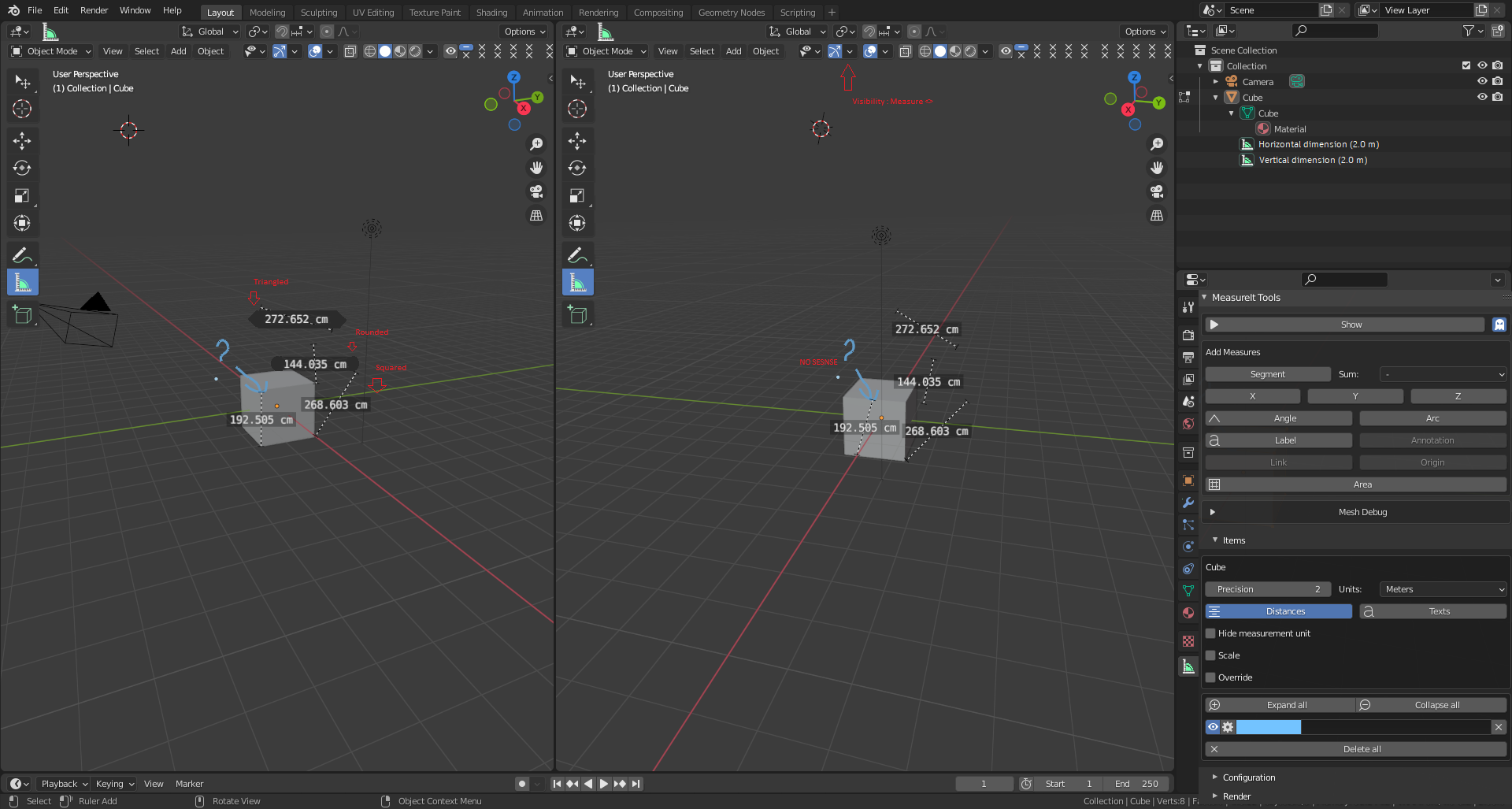The height and width of the screenshot is (809, 1512).
Task: Open the World properties tab
Action: click(1188, 424)
